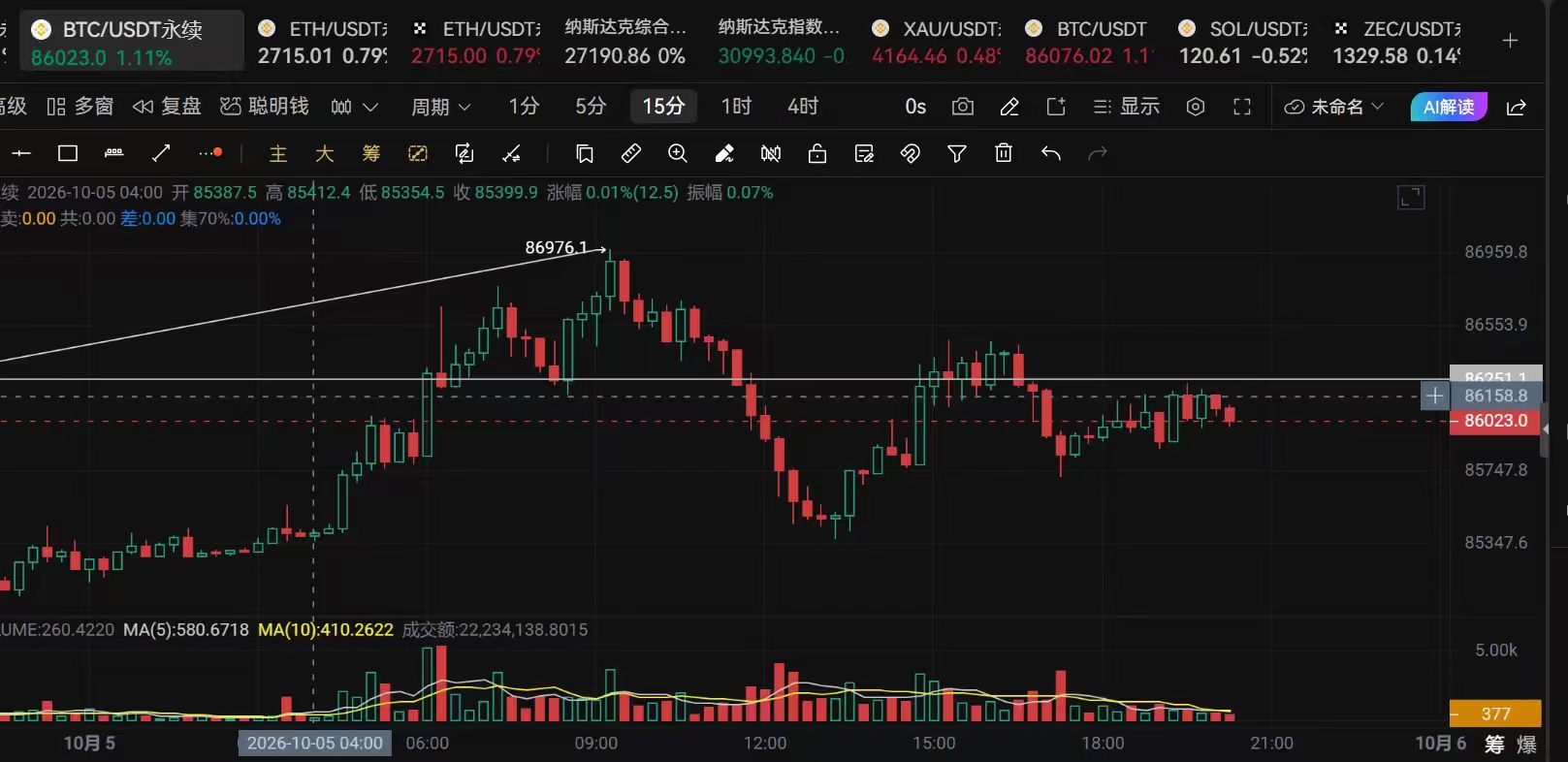Open the AI解读 analysis button
Viewport: 1568px width, 762px height.
1449,107
